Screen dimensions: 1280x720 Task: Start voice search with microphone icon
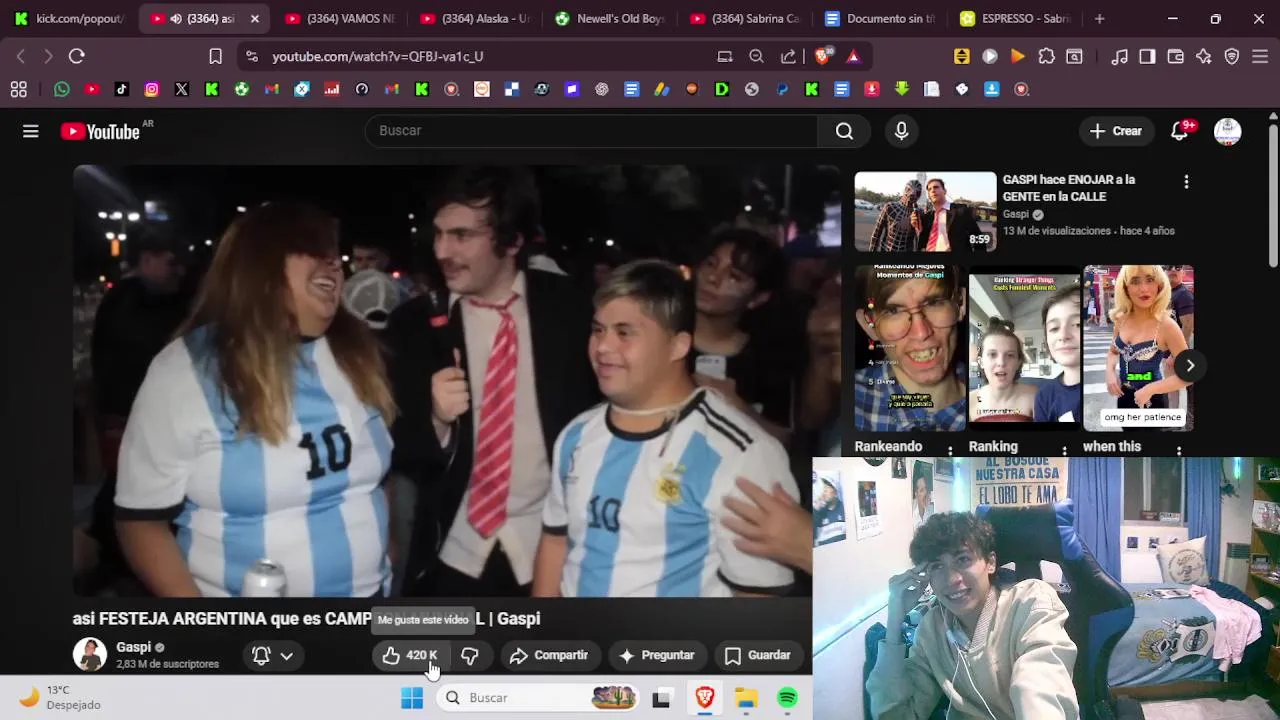(x=901, y=131)
